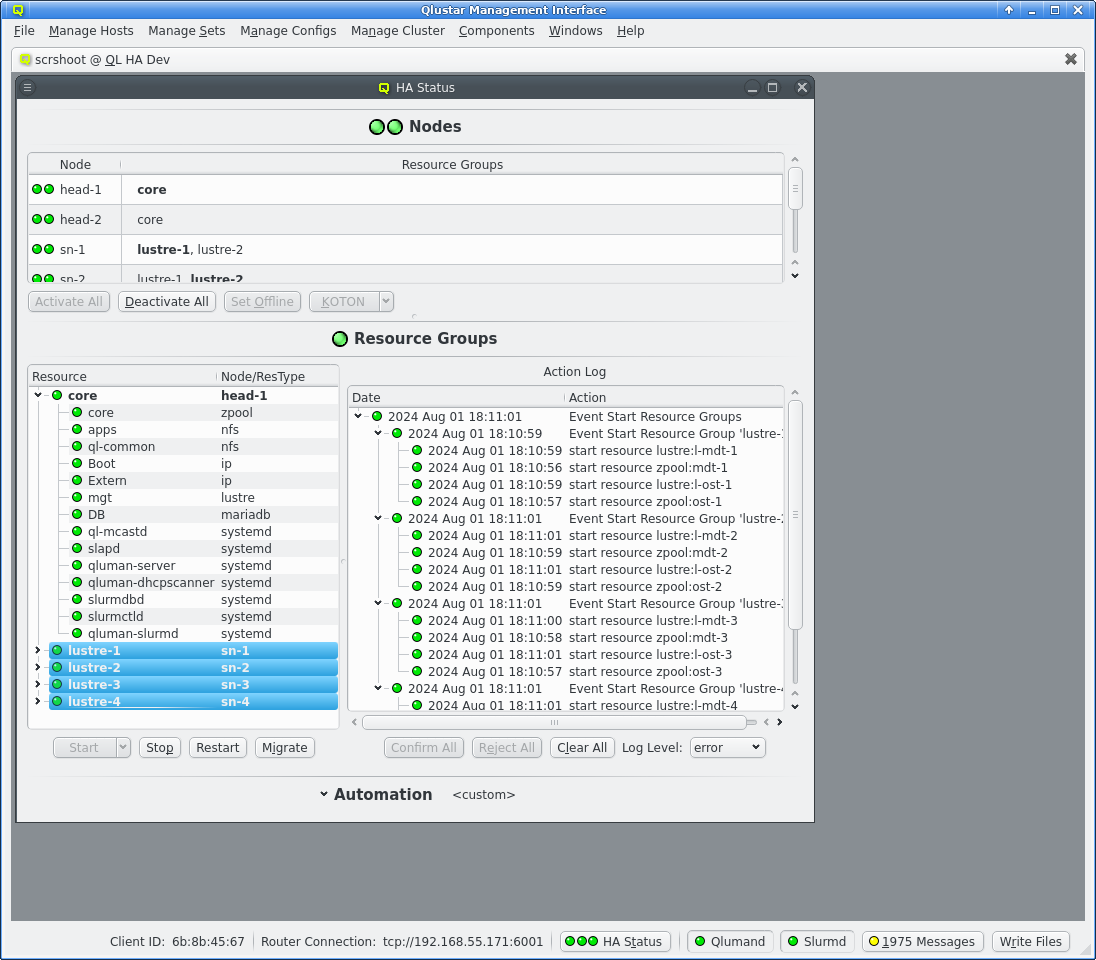The image size is (1096, 960).
Task: Click the Stop button
Action: [x=159, y=747]
